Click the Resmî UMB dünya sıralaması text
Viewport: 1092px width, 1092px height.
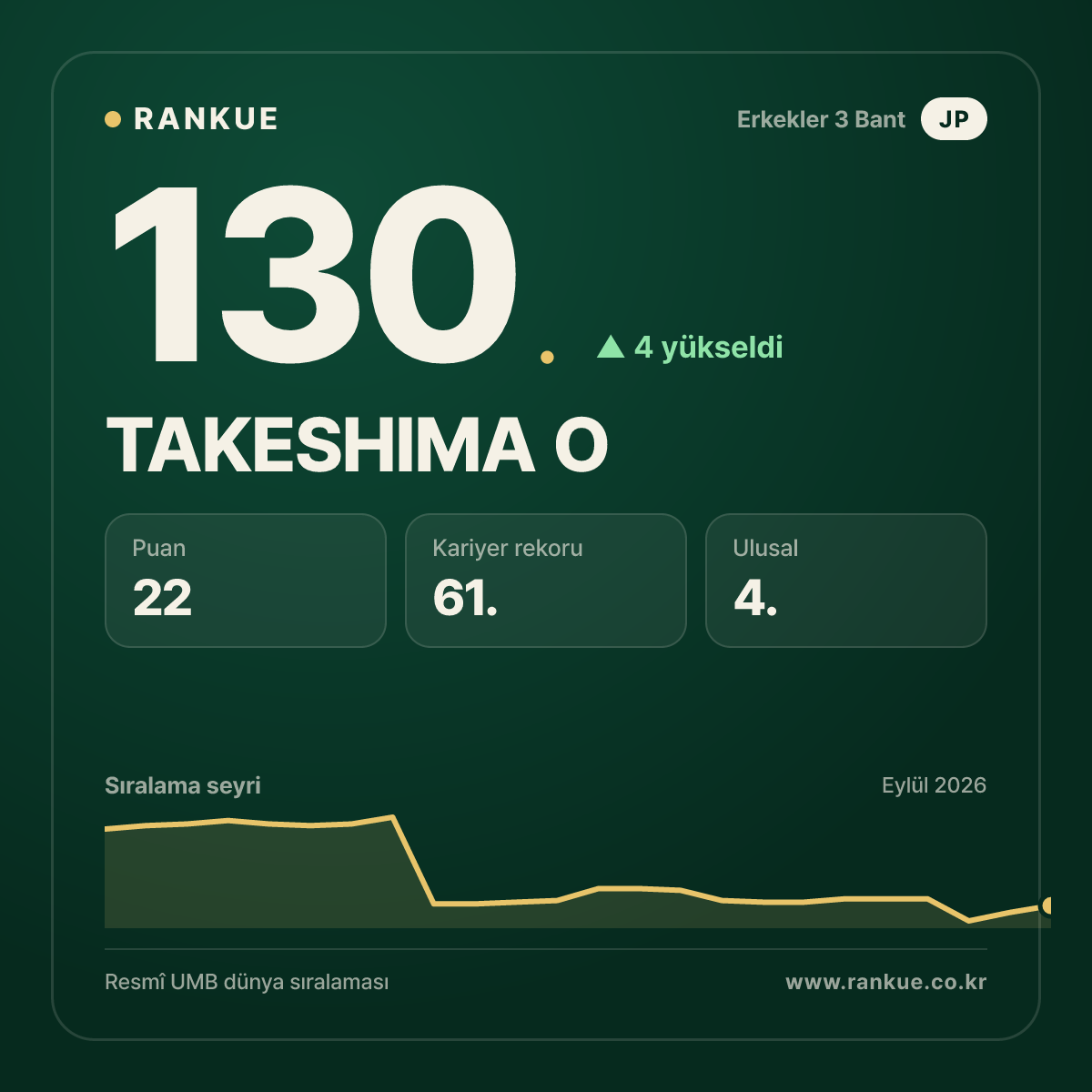pos(247,982)
